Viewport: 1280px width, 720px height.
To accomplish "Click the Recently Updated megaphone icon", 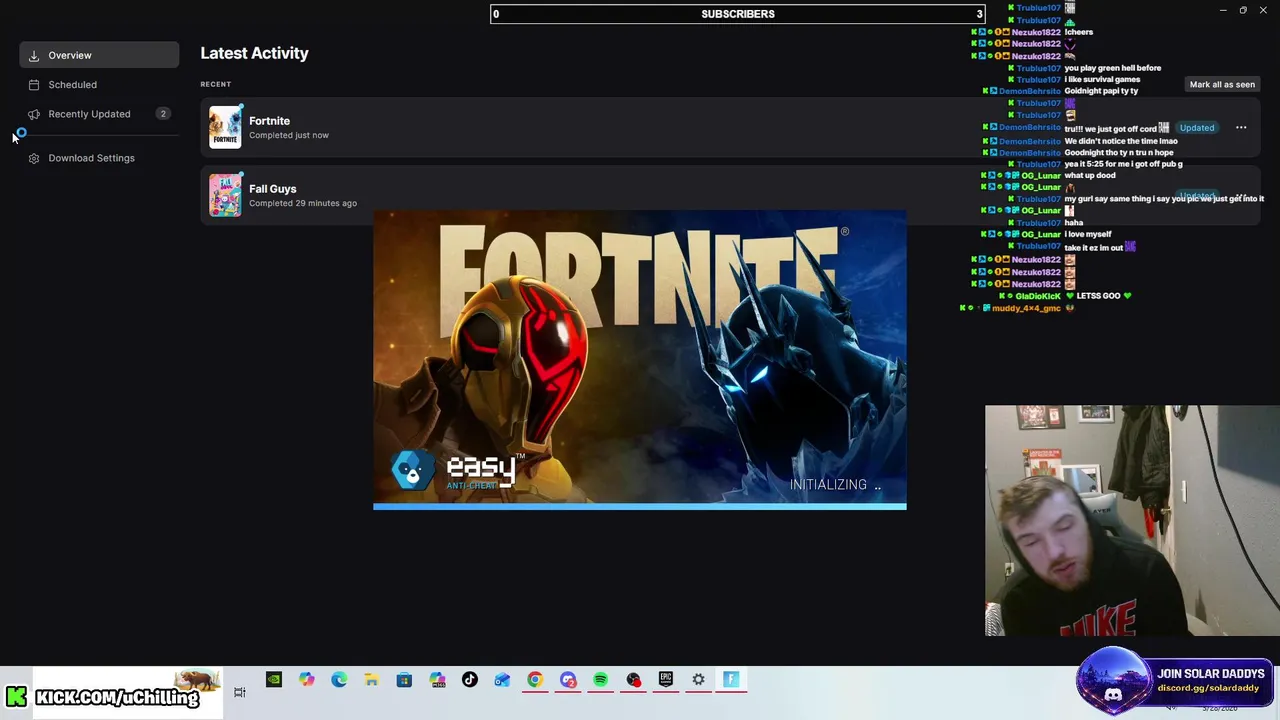I will pyautogui.click(x=34, y=114).
